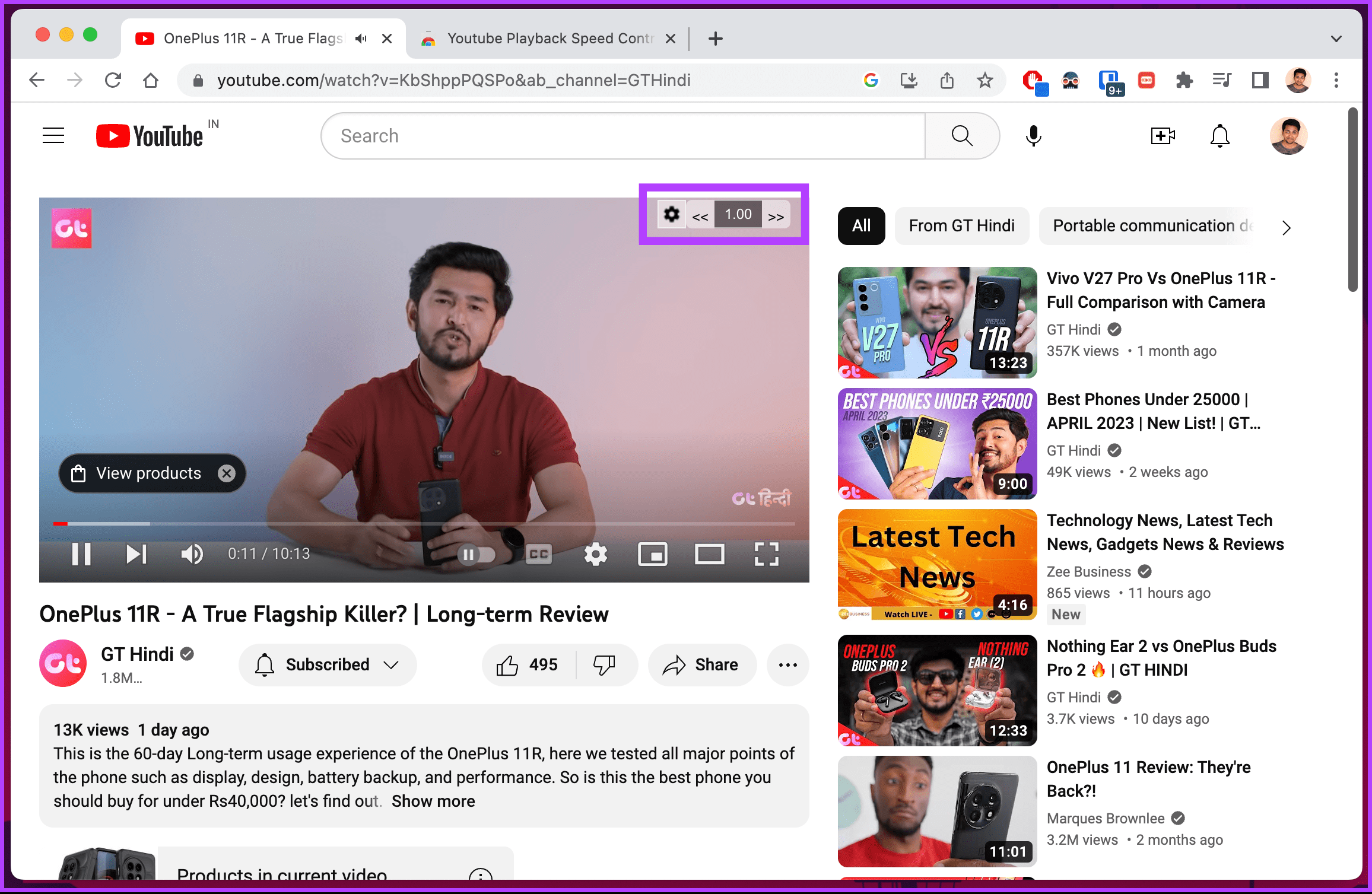The height and width of the screenshot is (894, 1372).
Task: Open the Create video icon
Action: point(1163,136)
